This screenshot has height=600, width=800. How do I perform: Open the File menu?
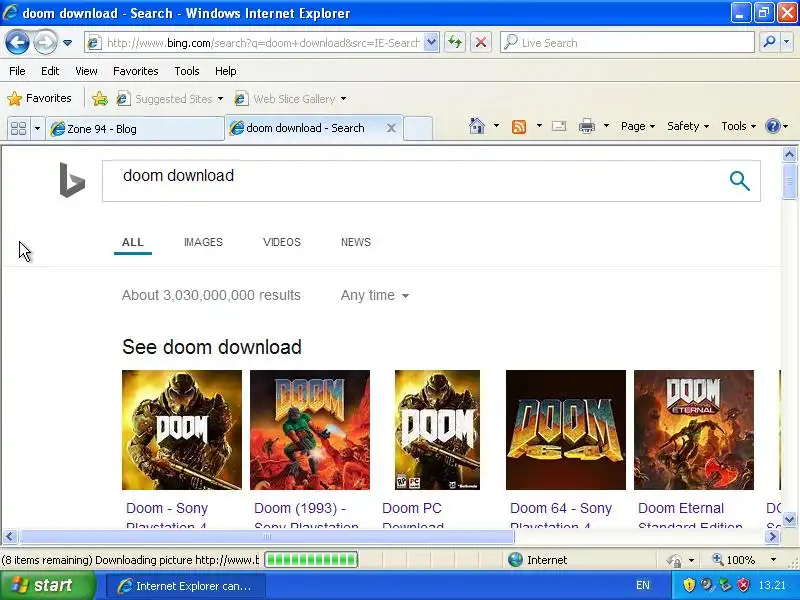point(17,71)
